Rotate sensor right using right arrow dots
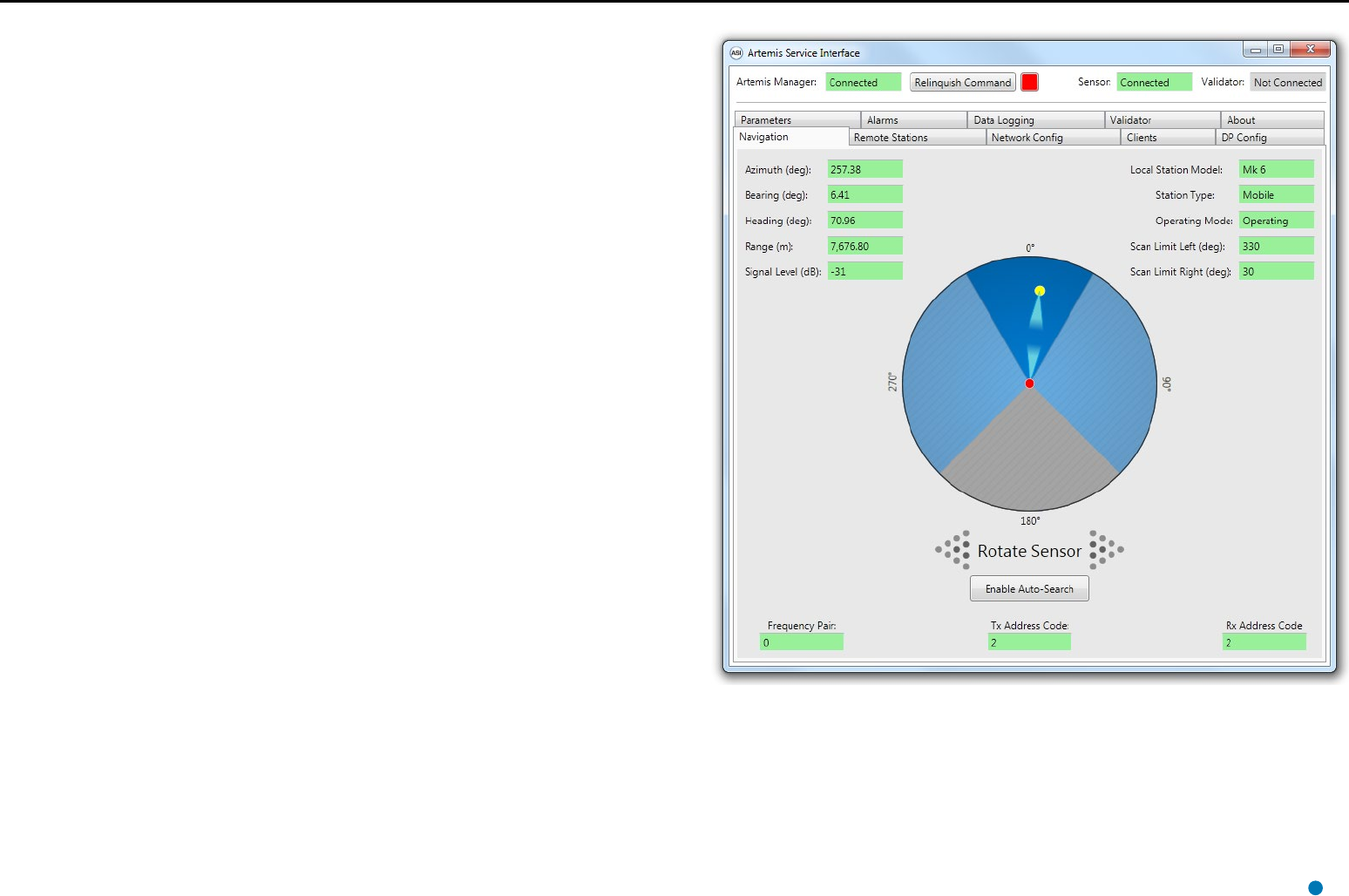 click(1107, 550)
